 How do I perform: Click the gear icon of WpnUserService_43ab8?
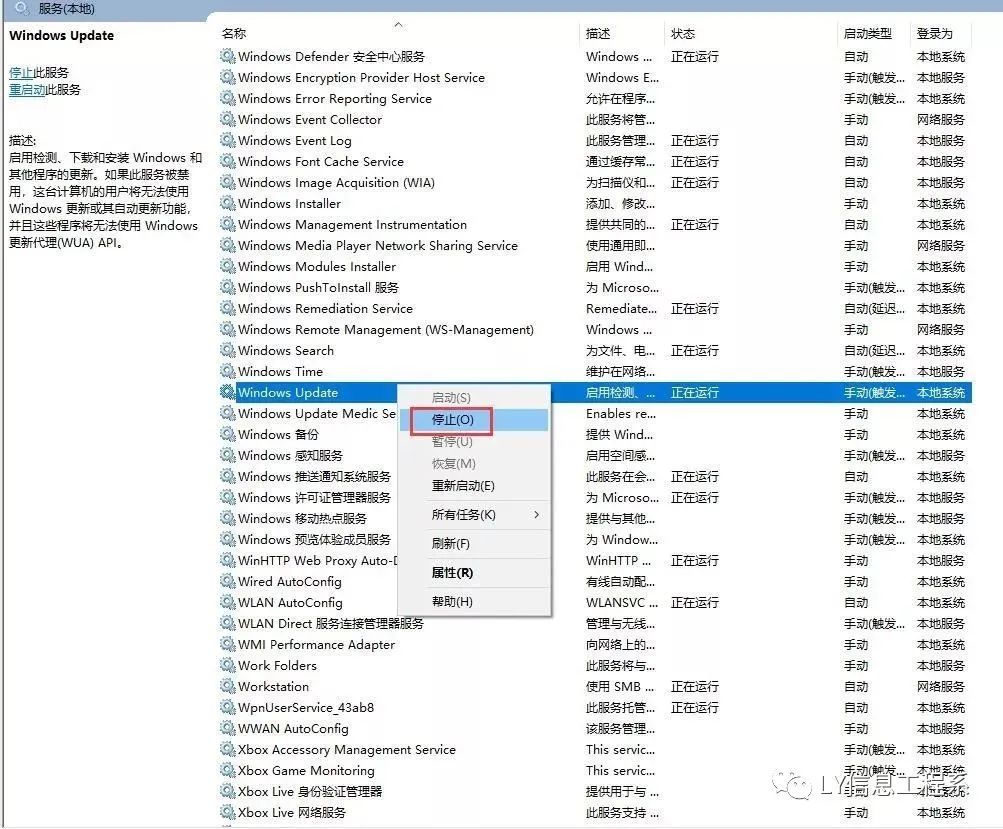[x=227, y=707]
